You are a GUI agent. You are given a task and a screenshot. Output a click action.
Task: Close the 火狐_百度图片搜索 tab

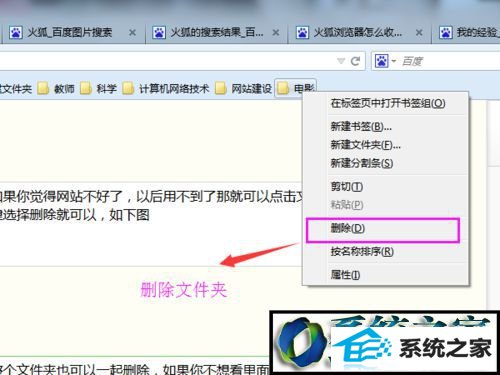click(x=132, y=33)
